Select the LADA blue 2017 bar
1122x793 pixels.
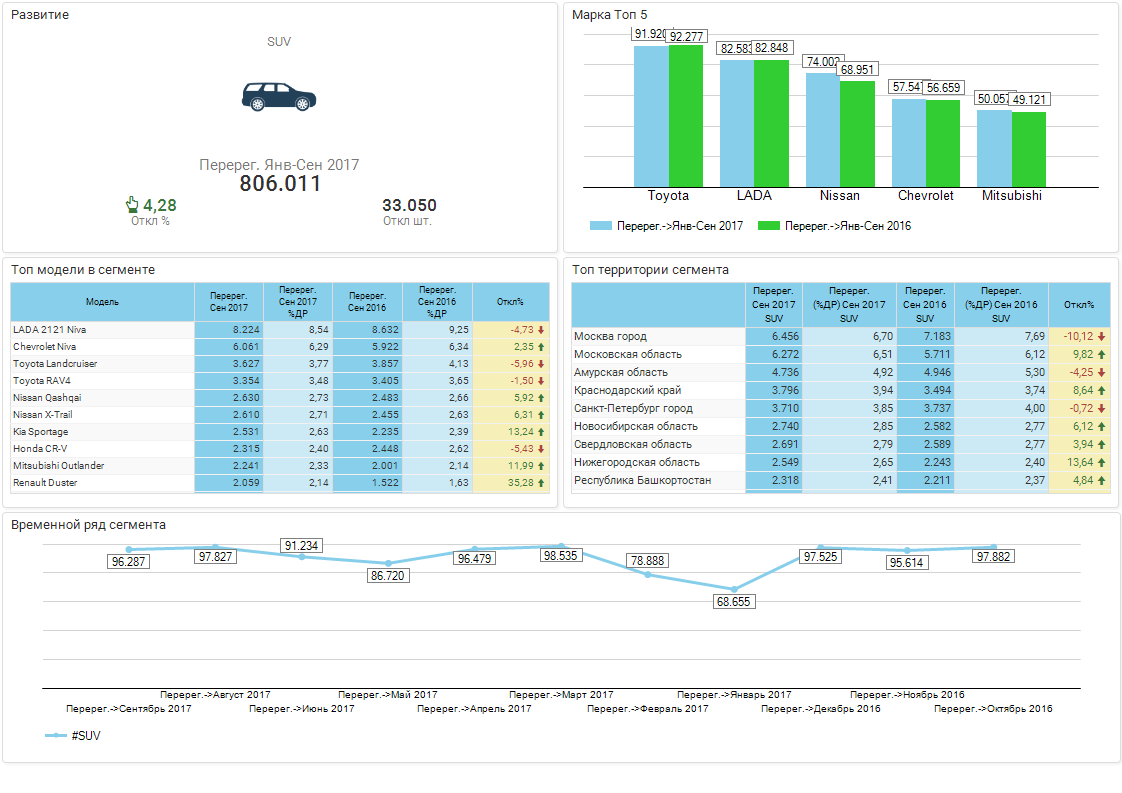tap(737, 124)
